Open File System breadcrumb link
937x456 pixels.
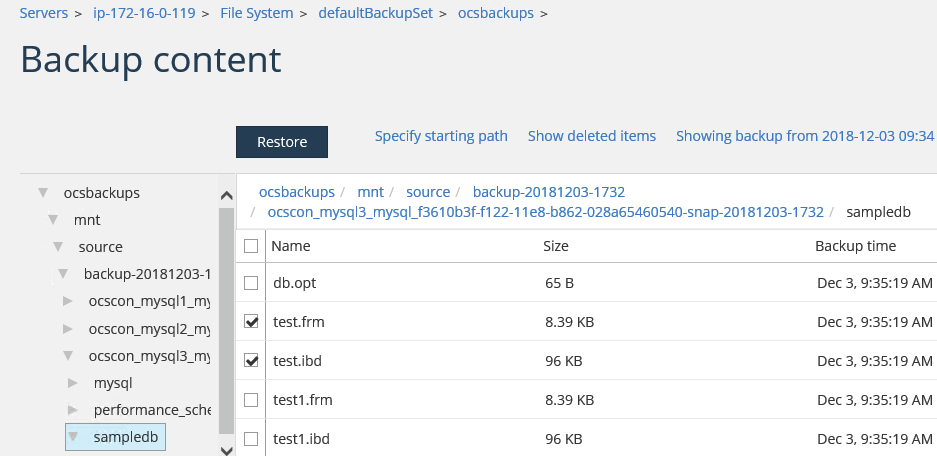tap(256, 13)
